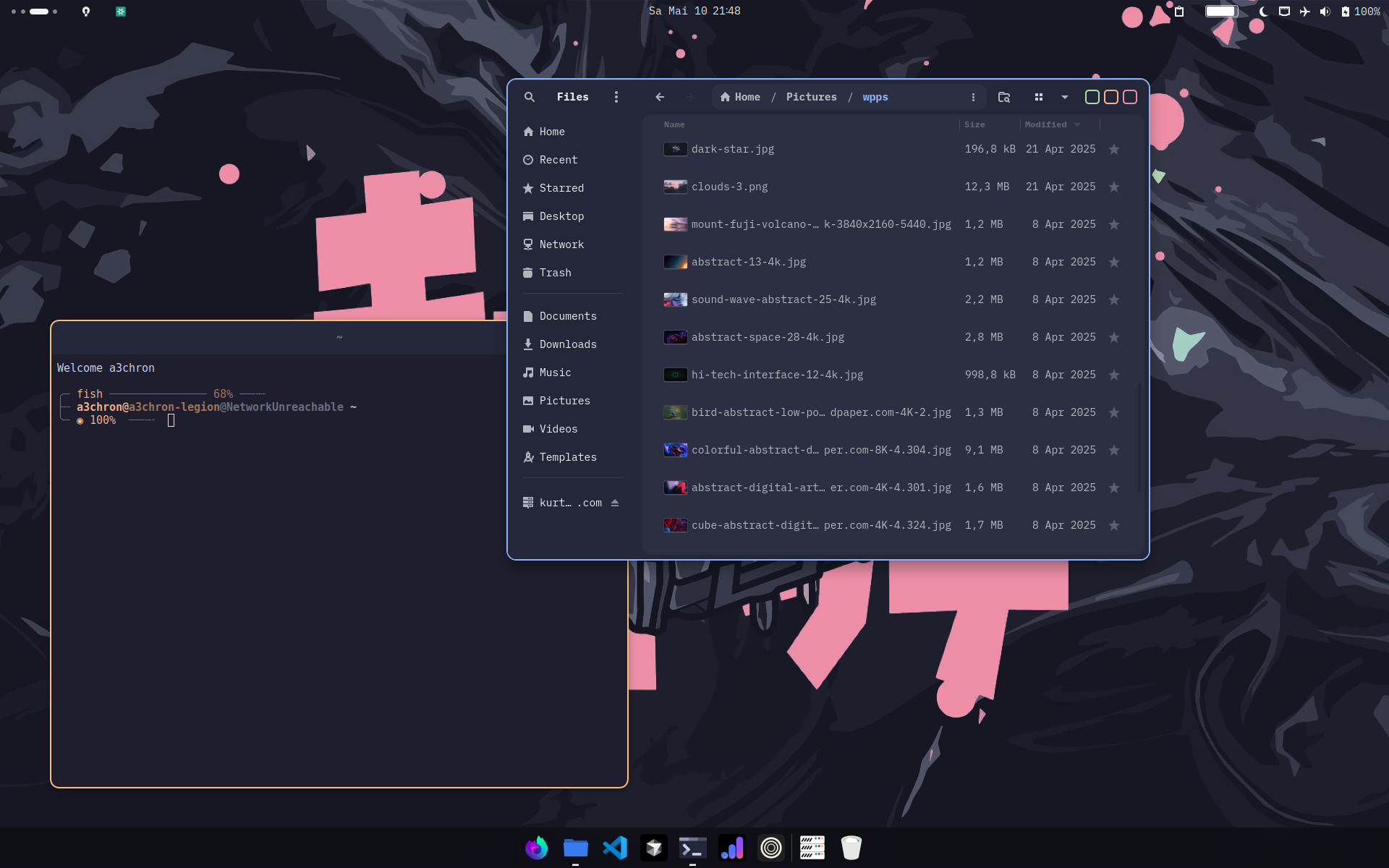Open Downloads in the sidebar

tap(568, 344)
